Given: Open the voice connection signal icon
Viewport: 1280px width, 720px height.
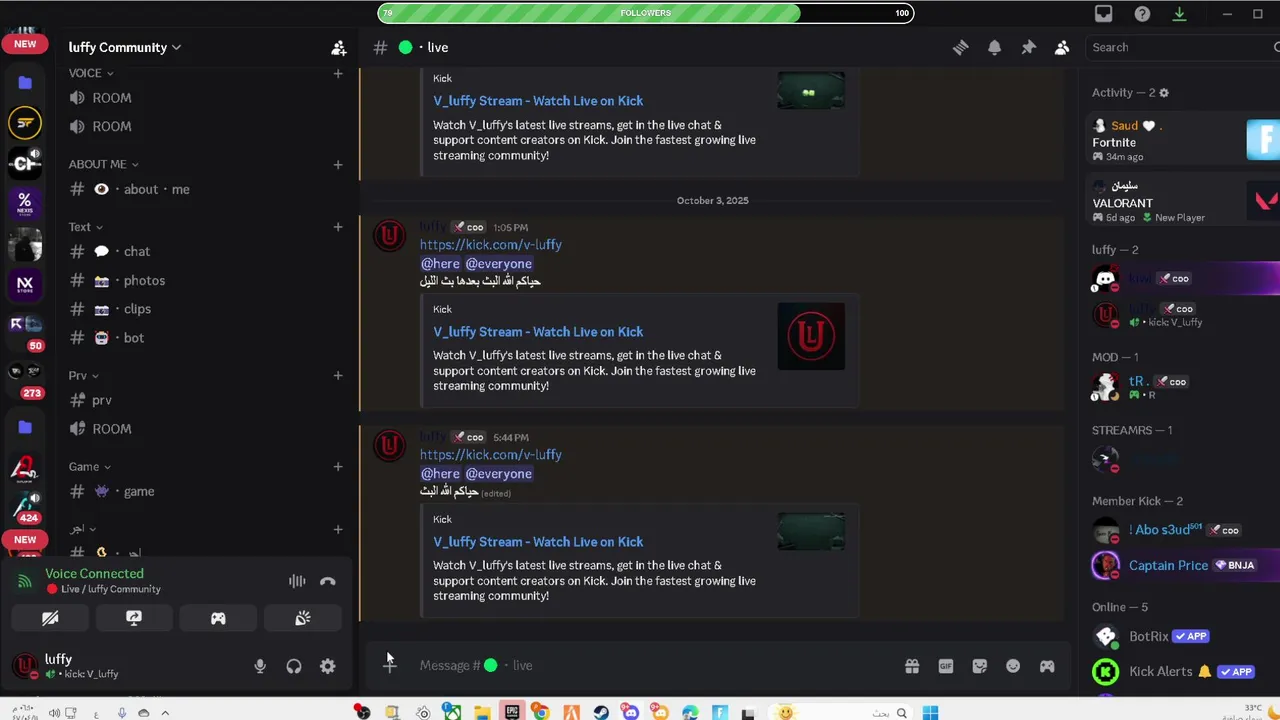Looking at the screenshot, I should pyautogui.click(x=25, y=581).
